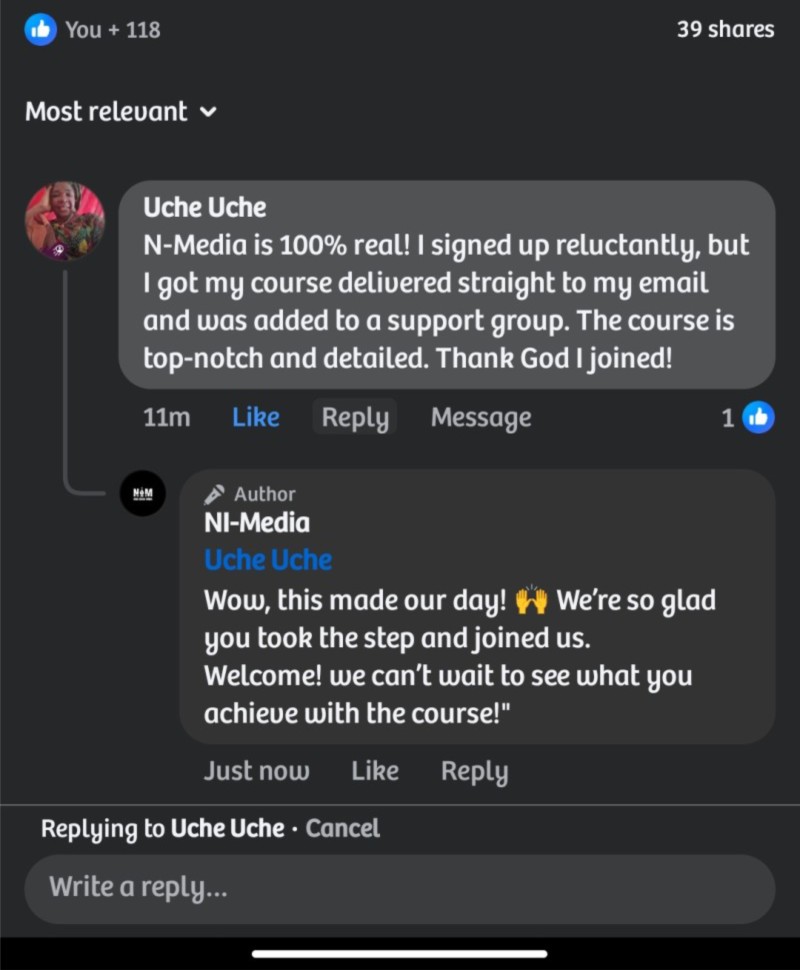Reply to NI-Media's comment
The width and height of the screenshot is (800, 970).
tap(475, 771)
